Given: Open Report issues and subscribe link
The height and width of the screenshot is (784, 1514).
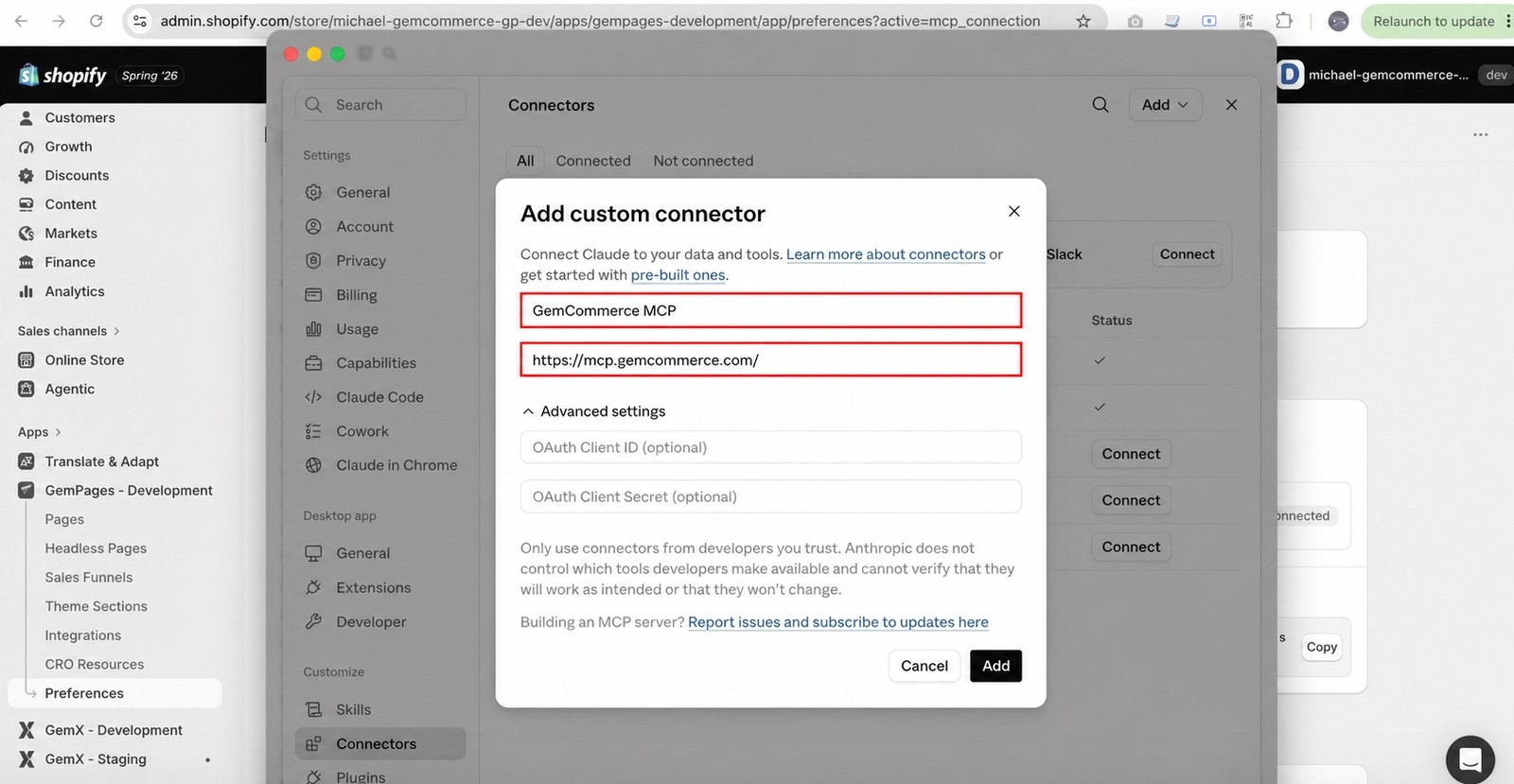Looking at the screenshot, I should [x=837, y=622].
